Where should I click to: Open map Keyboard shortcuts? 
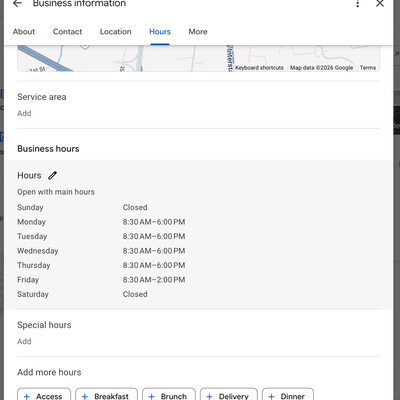(x=259, y=68)
